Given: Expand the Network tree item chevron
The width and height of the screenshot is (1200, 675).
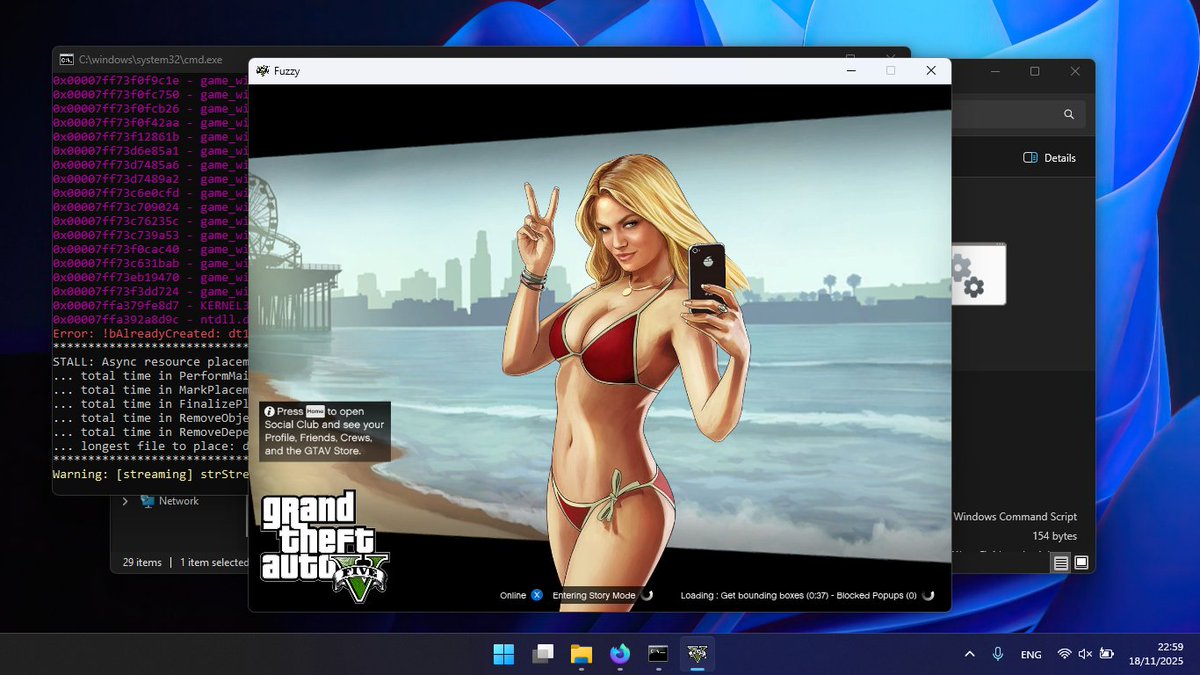Looking at the screenshot, I should (125, 501).
